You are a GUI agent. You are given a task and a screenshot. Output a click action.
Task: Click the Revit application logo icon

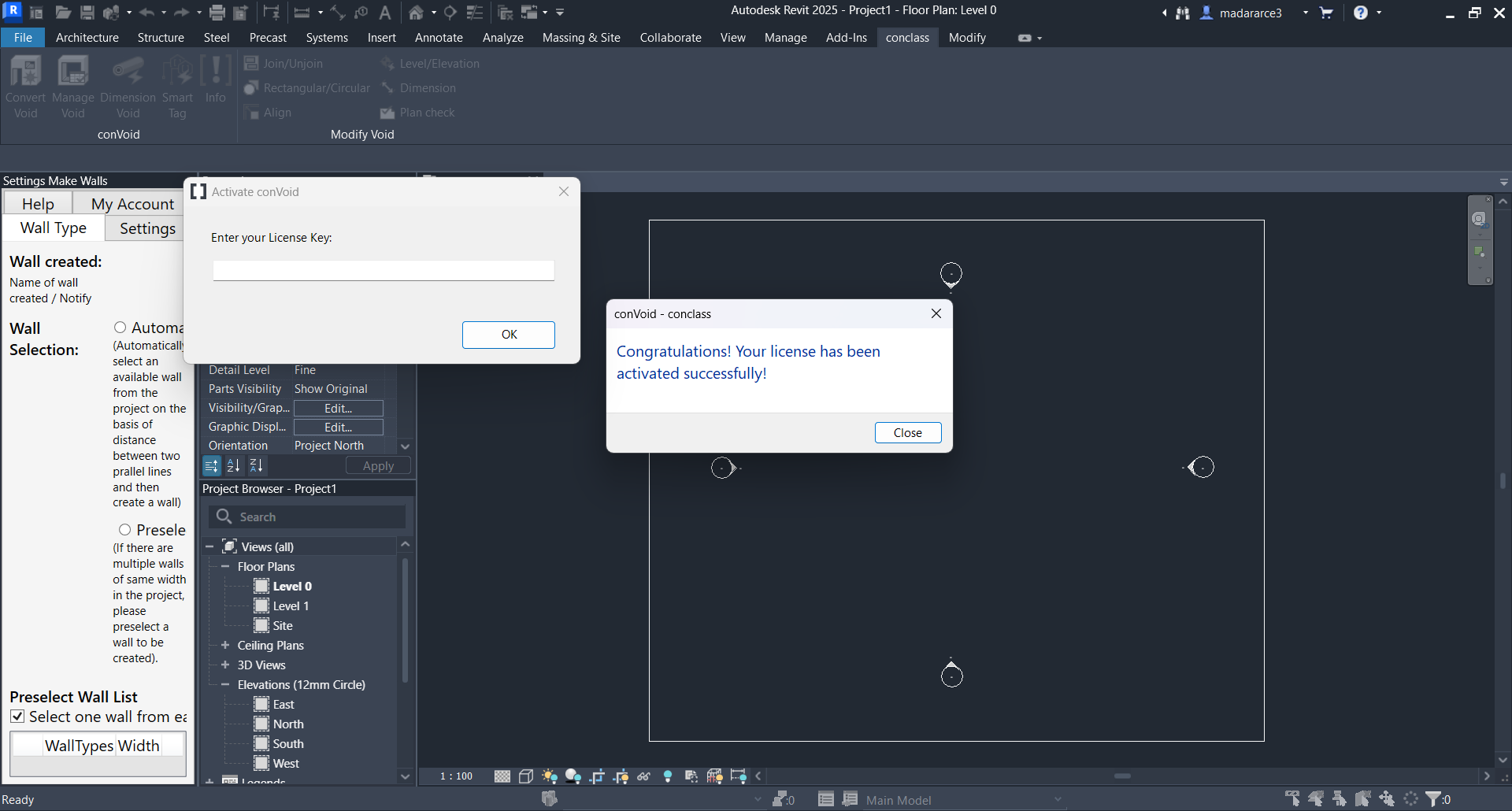point(13,11)
